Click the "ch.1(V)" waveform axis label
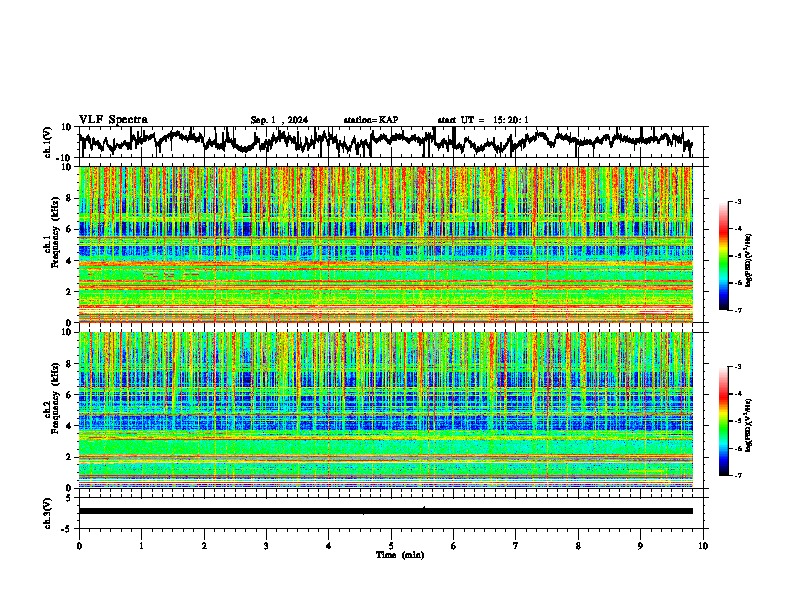The height and width of the screenshot is (612, 792). tap(48, 142)
